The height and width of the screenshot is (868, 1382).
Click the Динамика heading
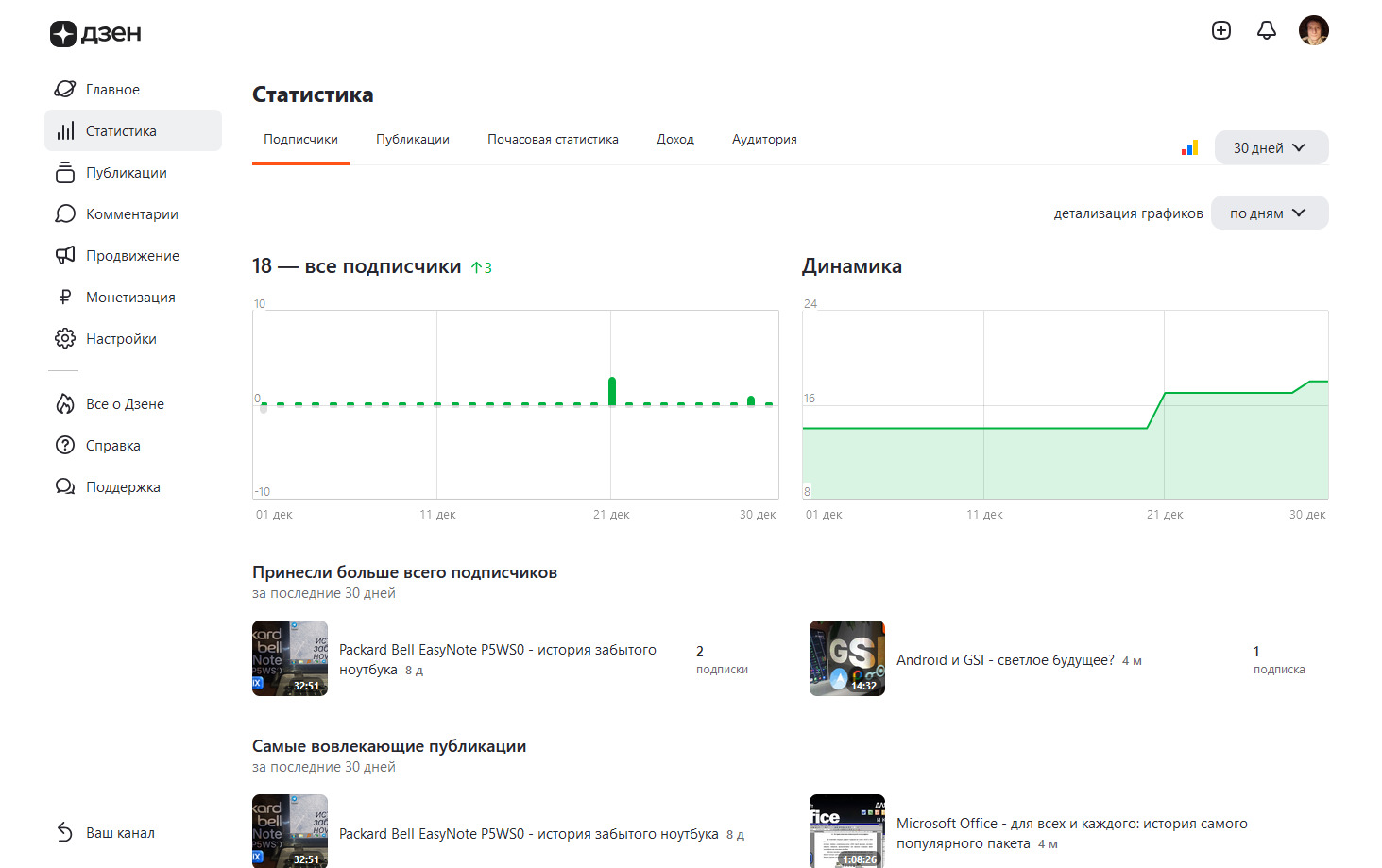(x=852, y=266)
